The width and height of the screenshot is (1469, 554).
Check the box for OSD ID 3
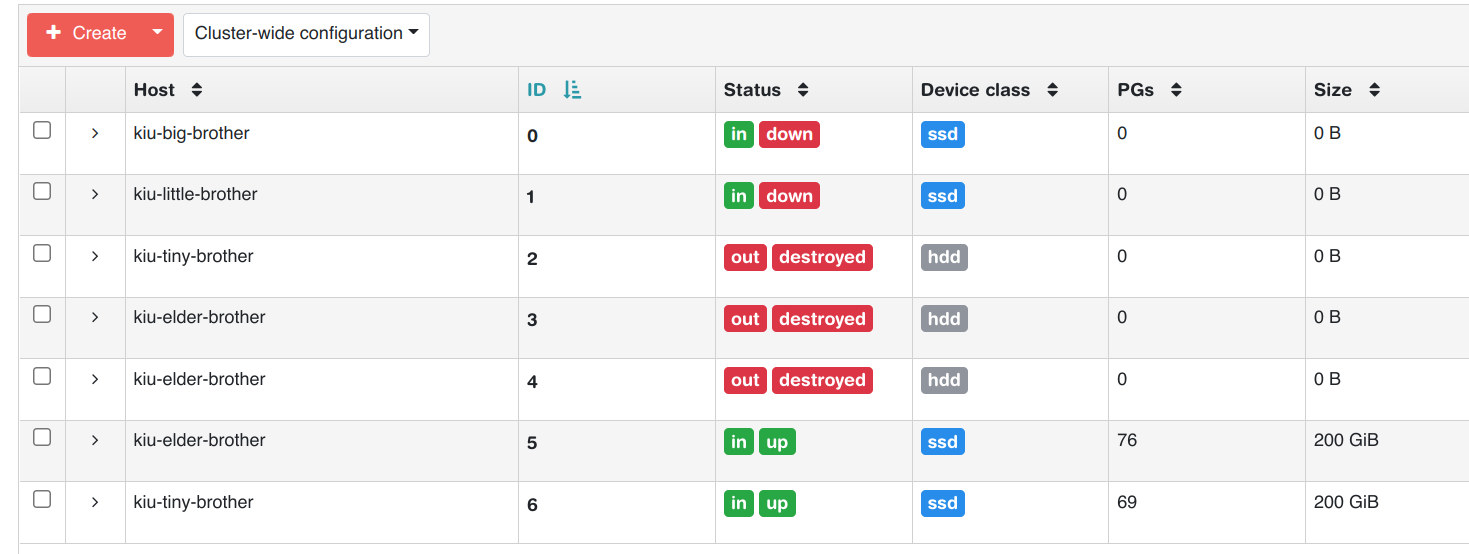[42, 314]
